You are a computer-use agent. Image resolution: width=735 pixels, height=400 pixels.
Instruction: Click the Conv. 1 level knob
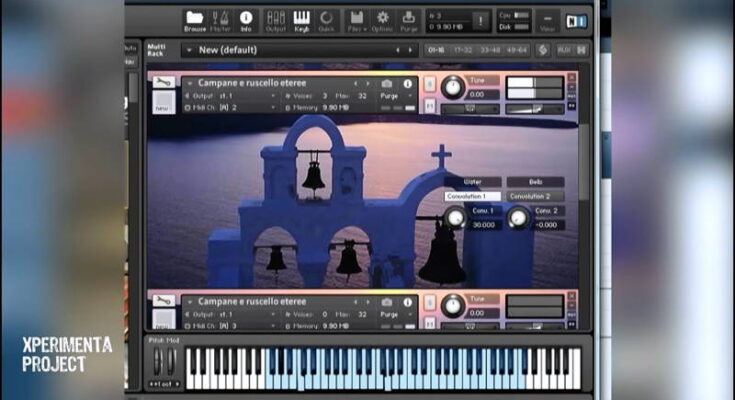click(455, 217)
